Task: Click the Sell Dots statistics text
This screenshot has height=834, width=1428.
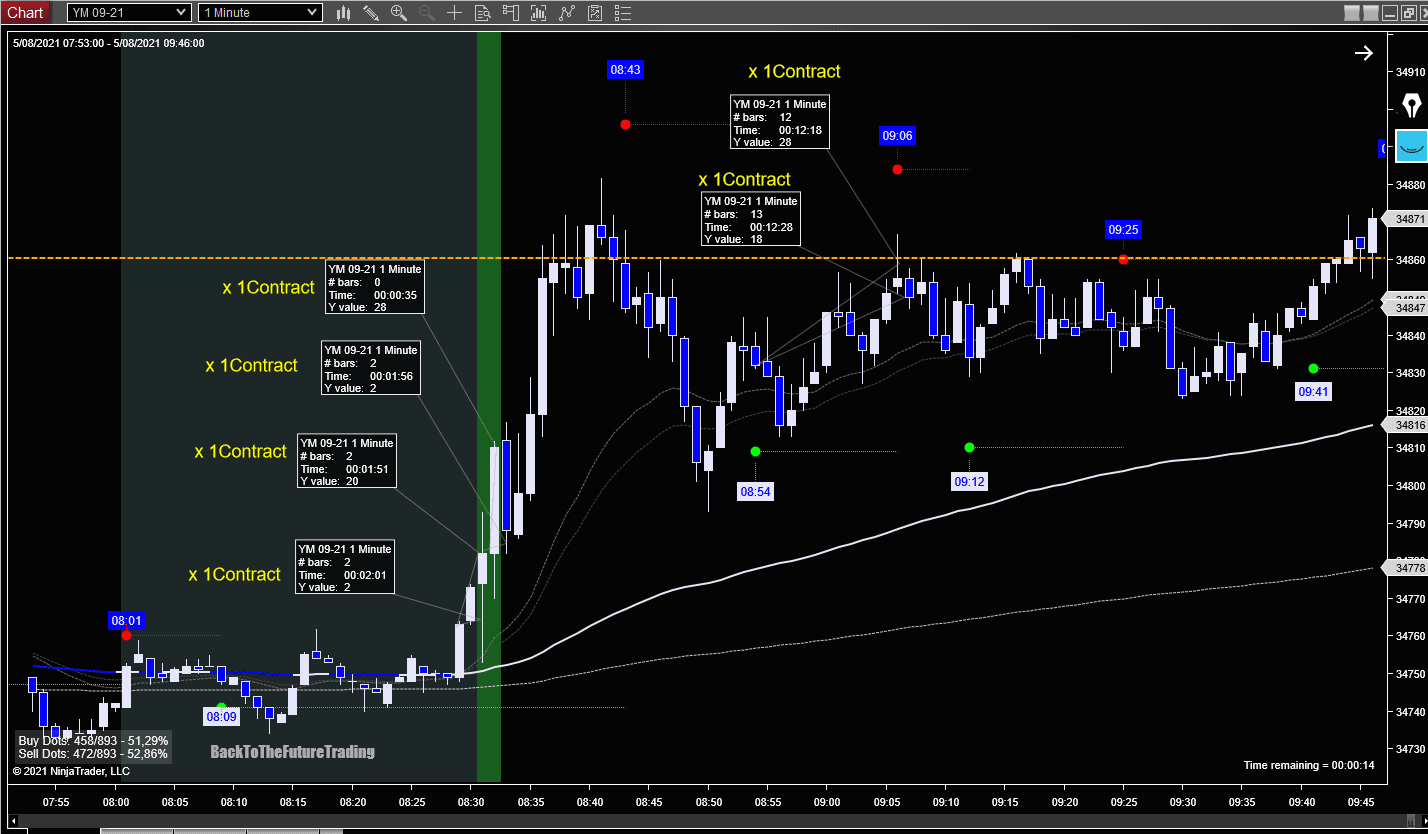Action: tap(93, 754)
